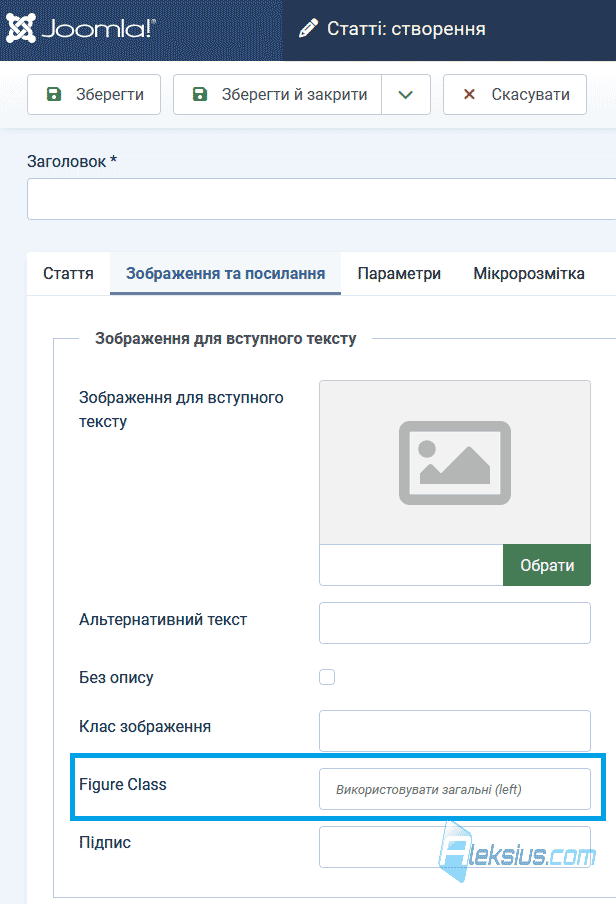
Task: Select the Зображення та посилання tab
Action: [226, 273]
